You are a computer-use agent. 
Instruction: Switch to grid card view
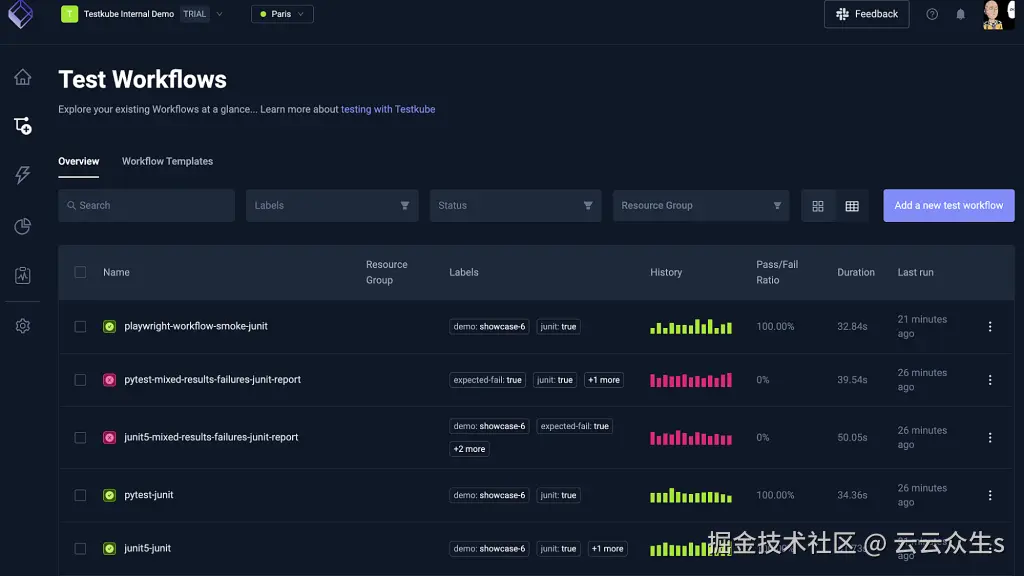pos(818,206)
